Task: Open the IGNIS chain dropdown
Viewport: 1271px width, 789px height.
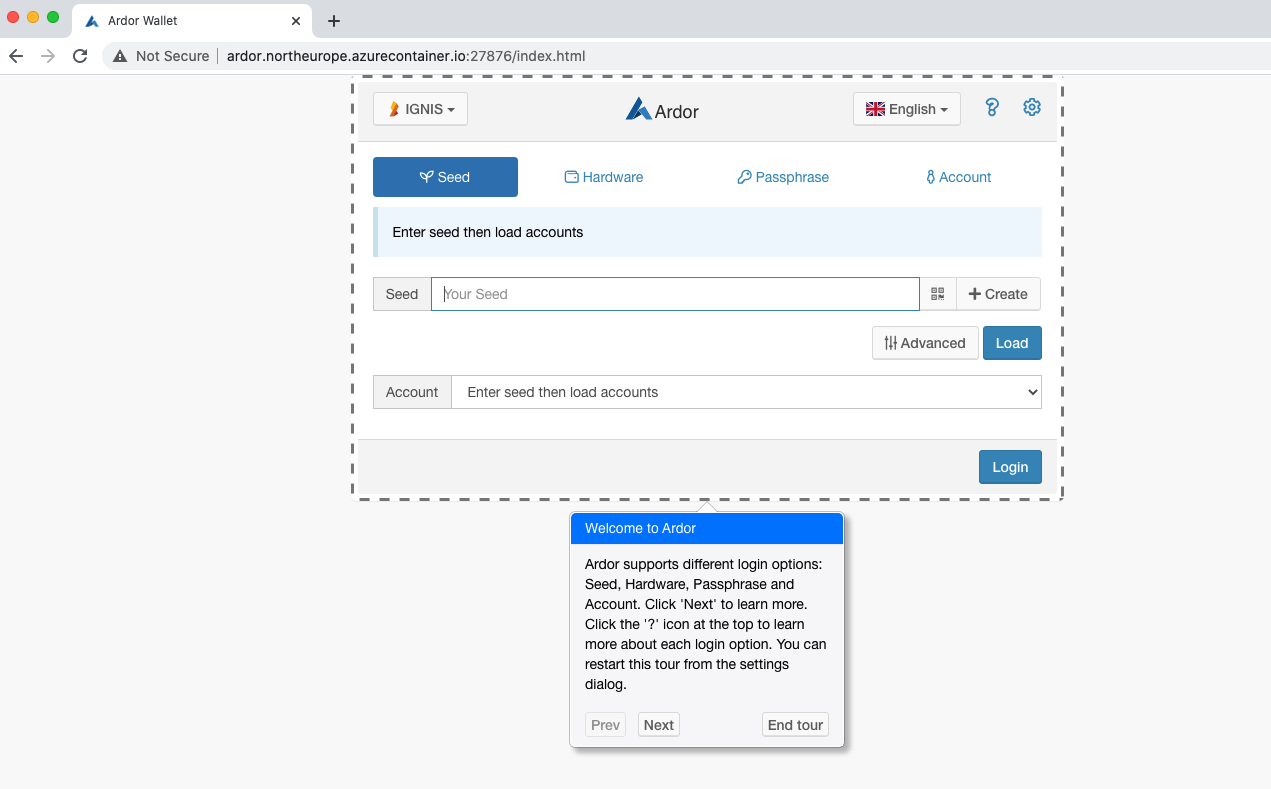Action: point(420,108)
